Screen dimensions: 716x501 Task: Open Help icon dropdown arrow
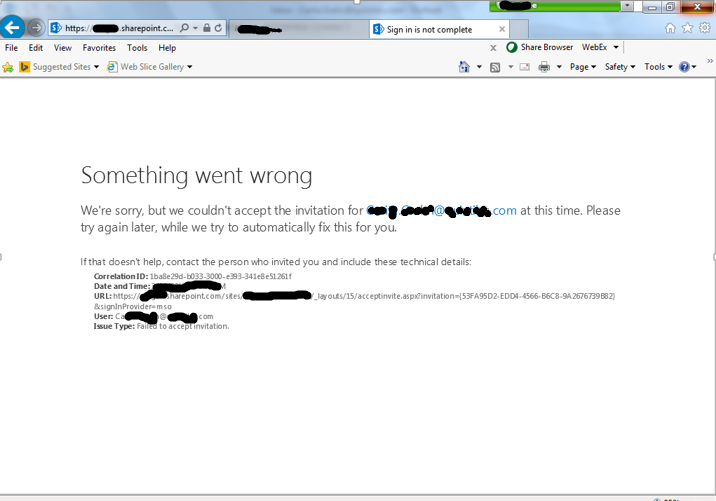[x=694, y=67]
